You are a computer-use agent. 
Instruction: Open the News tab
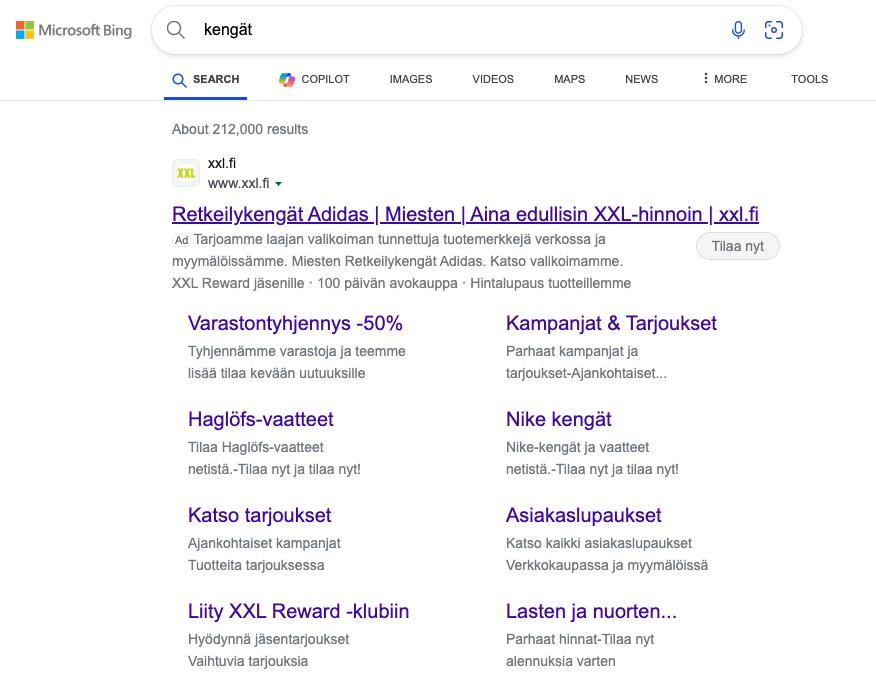click(641, 79)
